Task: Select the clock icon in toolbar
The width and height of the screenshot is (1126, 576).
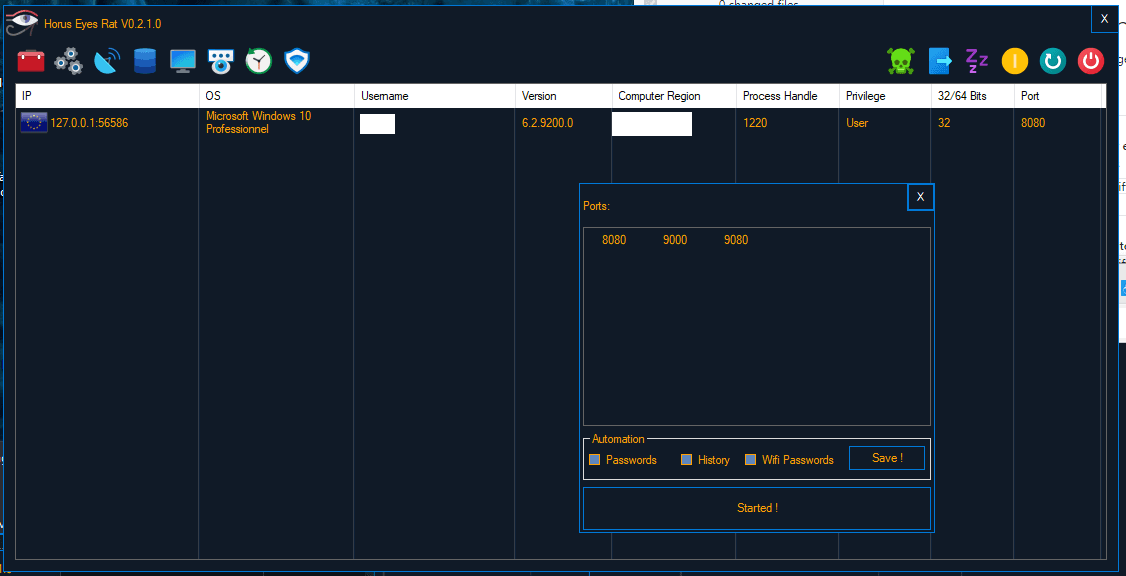Action: click(259, 62)
